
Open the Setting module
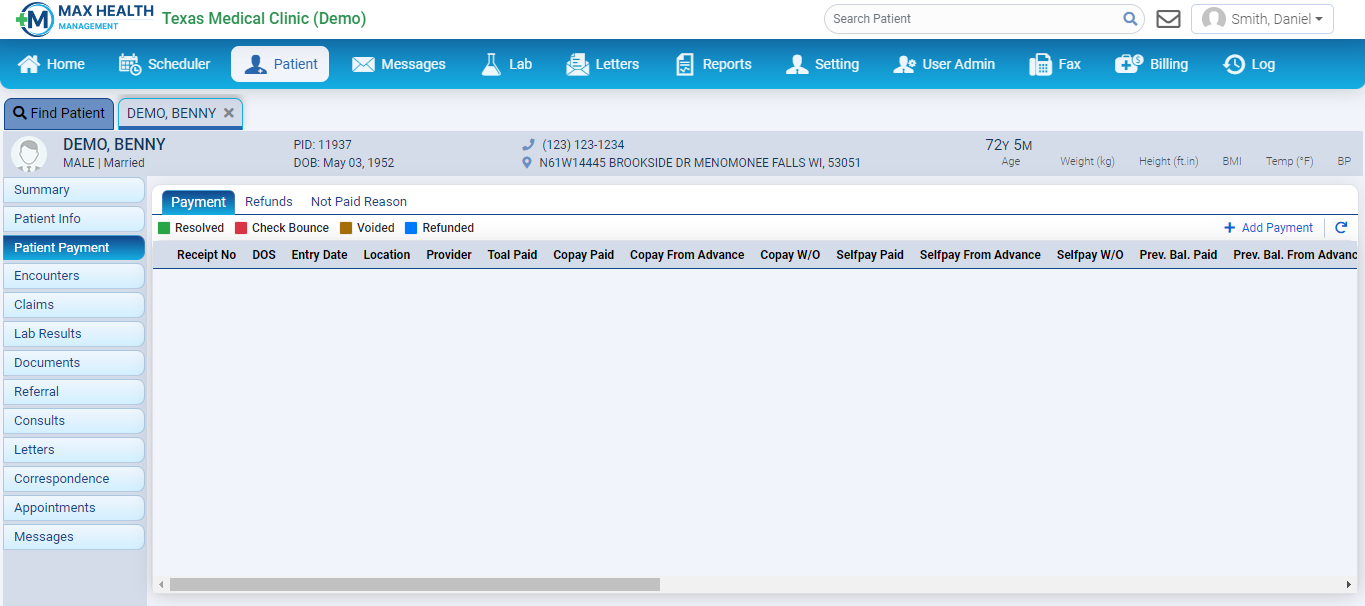(822, 64)
